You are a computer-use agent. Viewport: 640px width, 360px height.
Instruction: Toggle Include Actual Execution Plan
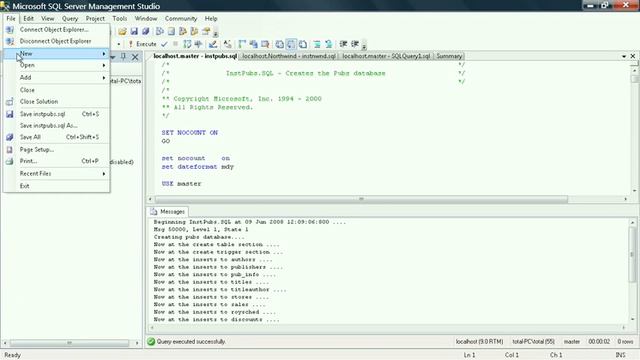242,44
